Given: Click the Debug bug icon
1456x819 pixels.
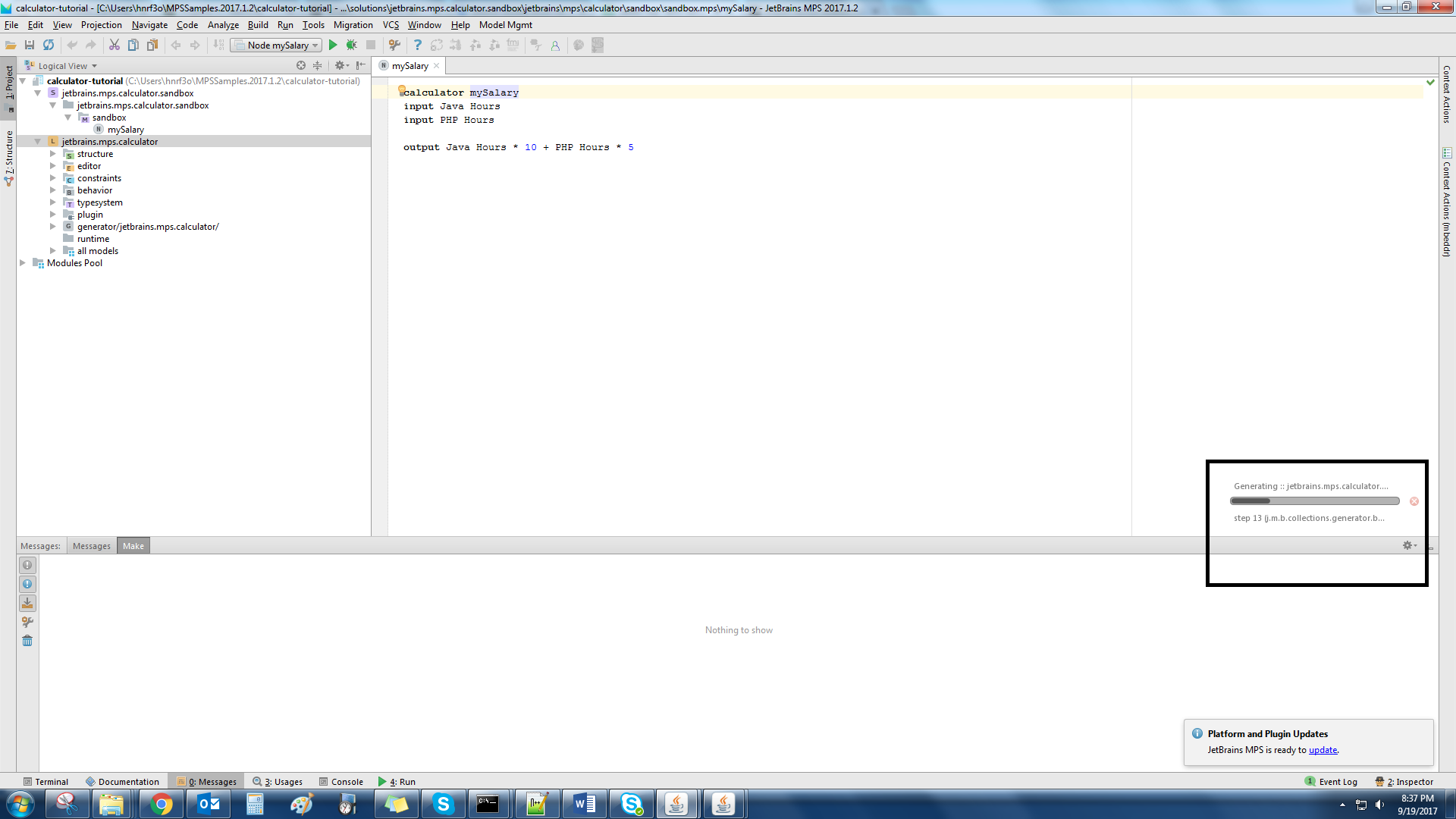Looking at the screenshot, I should pos(351,45).
